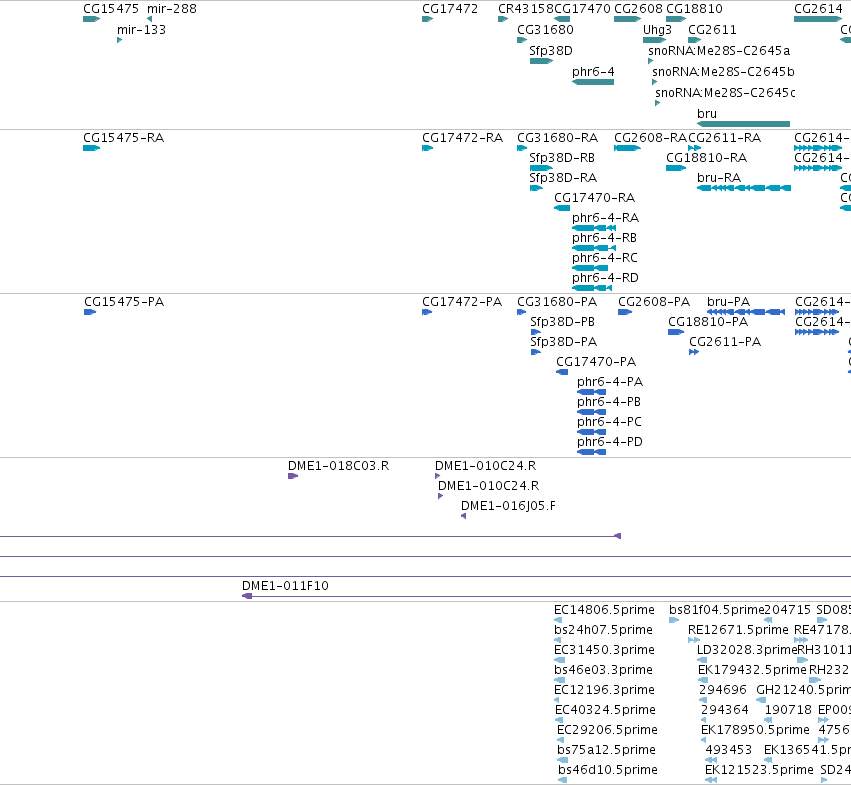
Task: Select protein CG2608-PA
Action: tap(625, 312)
